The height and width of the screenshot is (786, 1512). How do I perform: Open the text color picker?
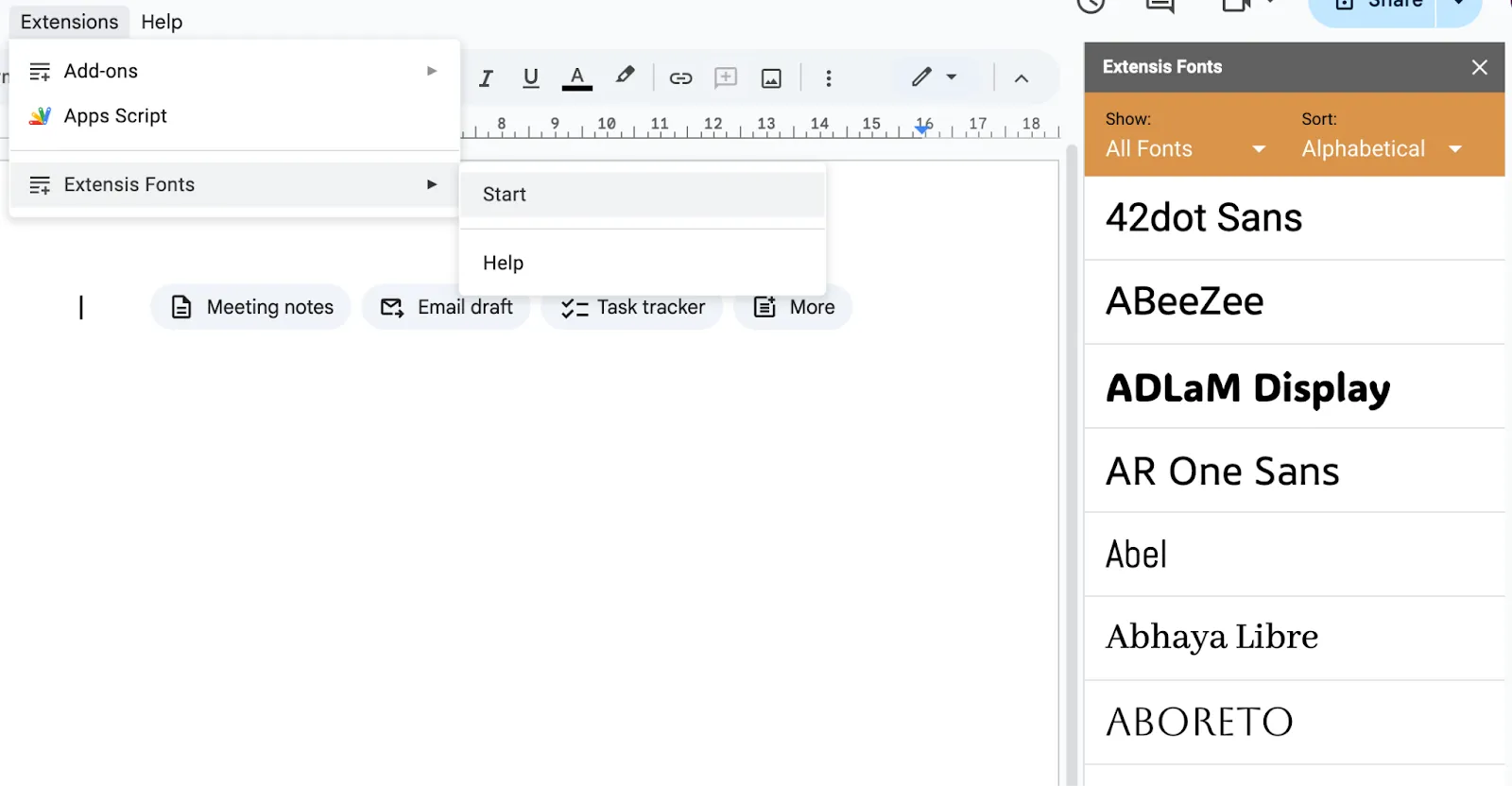coord(576,78)
